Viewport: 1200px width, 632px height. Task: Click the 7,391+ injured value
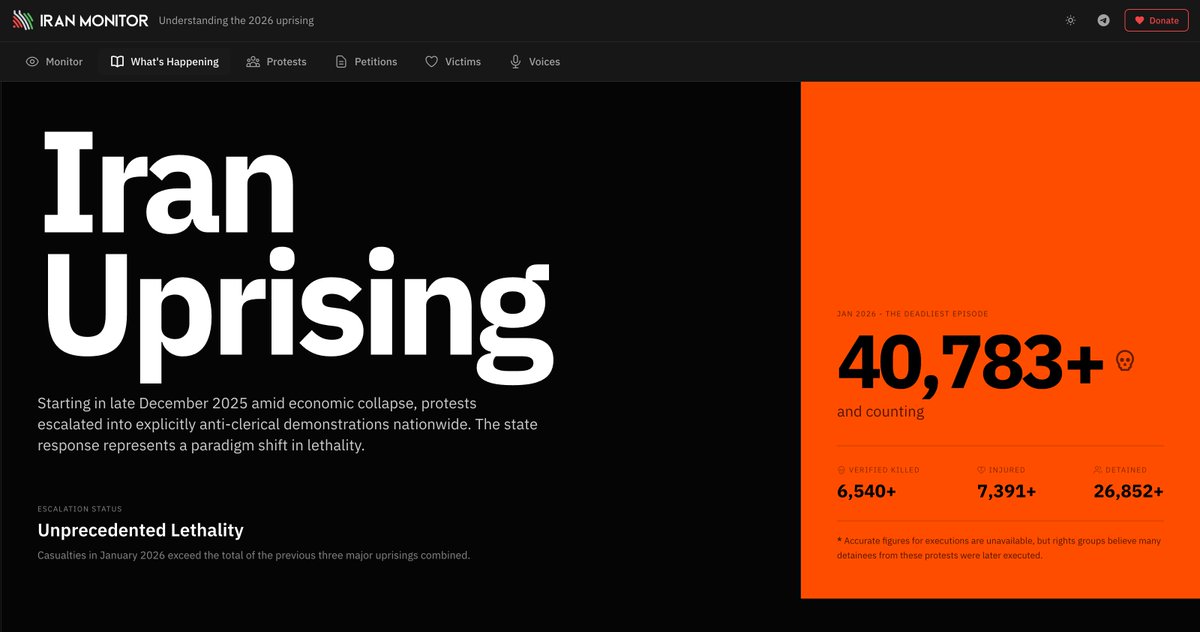1006,491
